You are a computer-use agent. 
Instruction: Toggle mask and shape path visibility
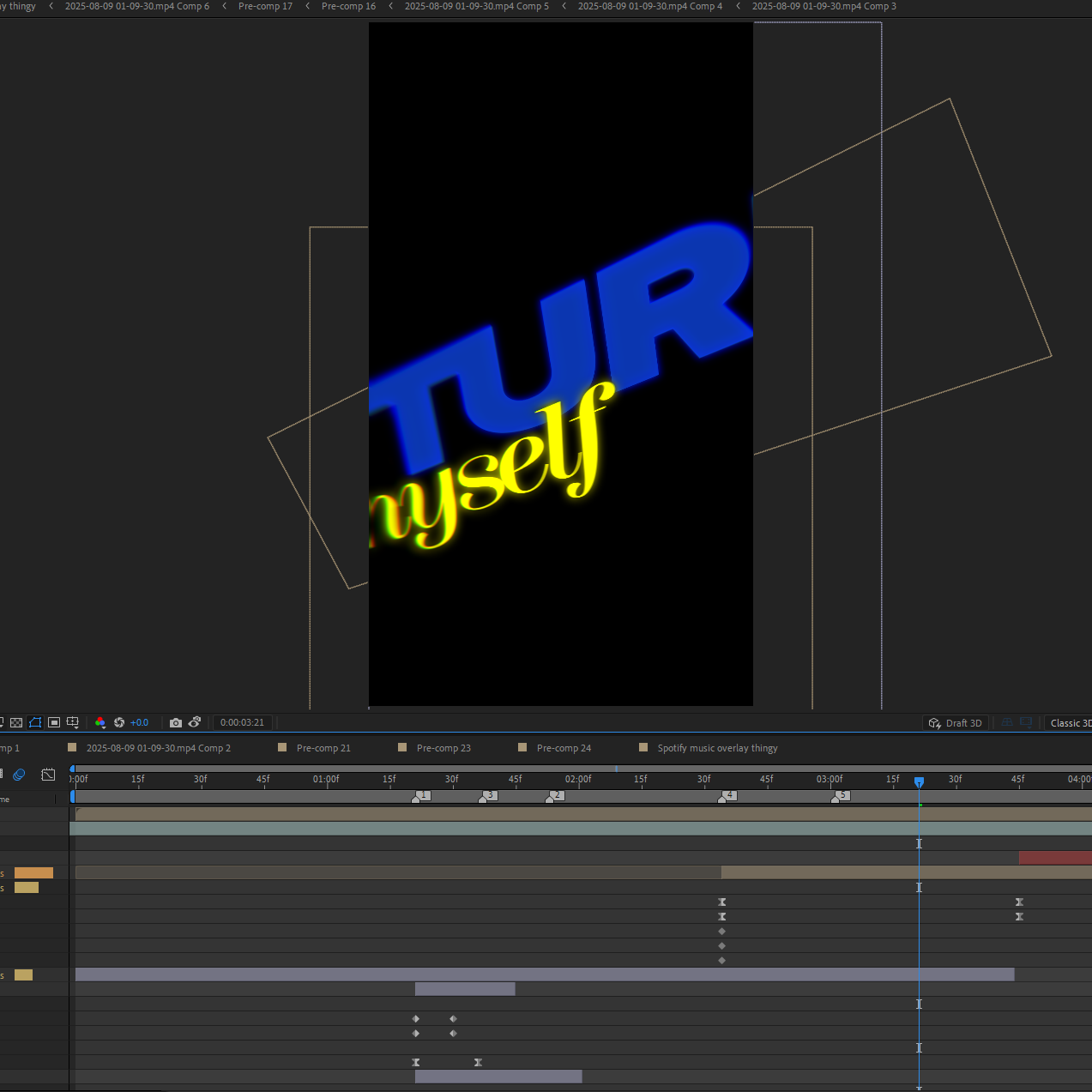(x=35, y=723)
